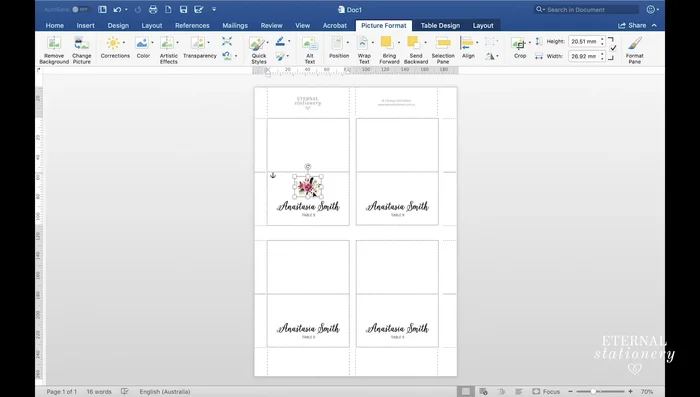Click the zoom in plus button
Viewport: 700px width, 397px height.
(630, 392)
